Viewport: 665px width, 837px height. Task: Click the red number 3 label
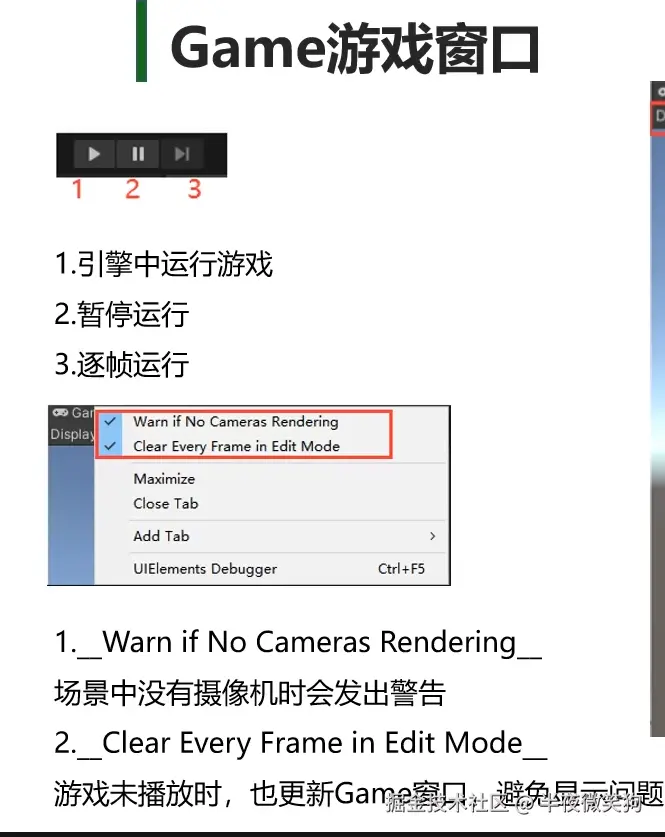point(194,189)
